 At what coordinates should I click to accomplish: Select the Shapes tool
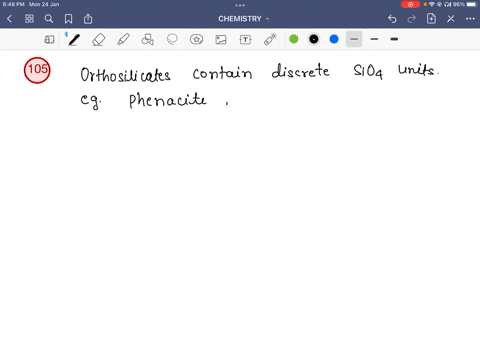148,40
